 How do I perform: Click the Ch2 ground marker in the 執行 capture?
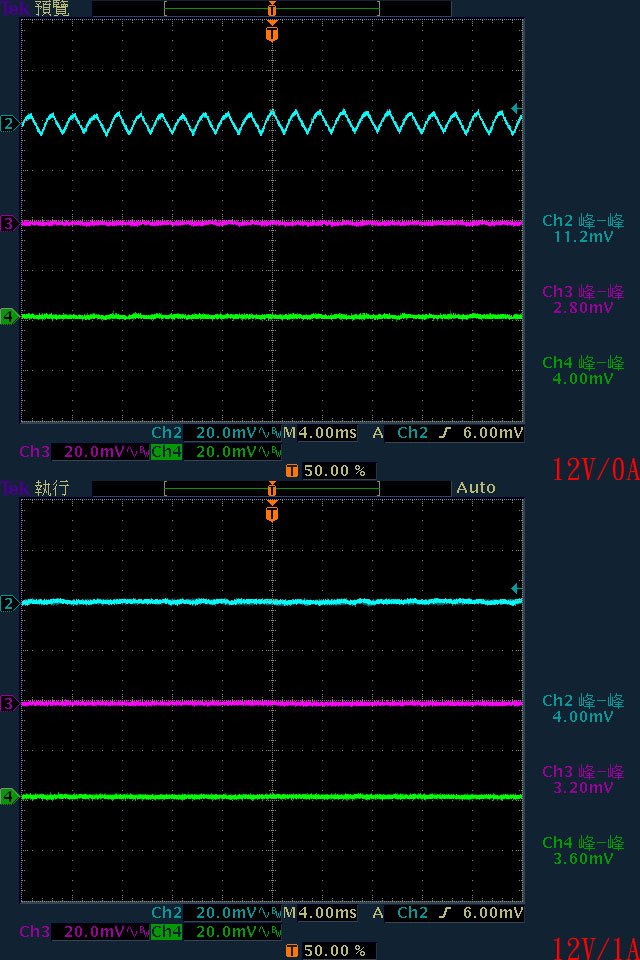[9, 604]
